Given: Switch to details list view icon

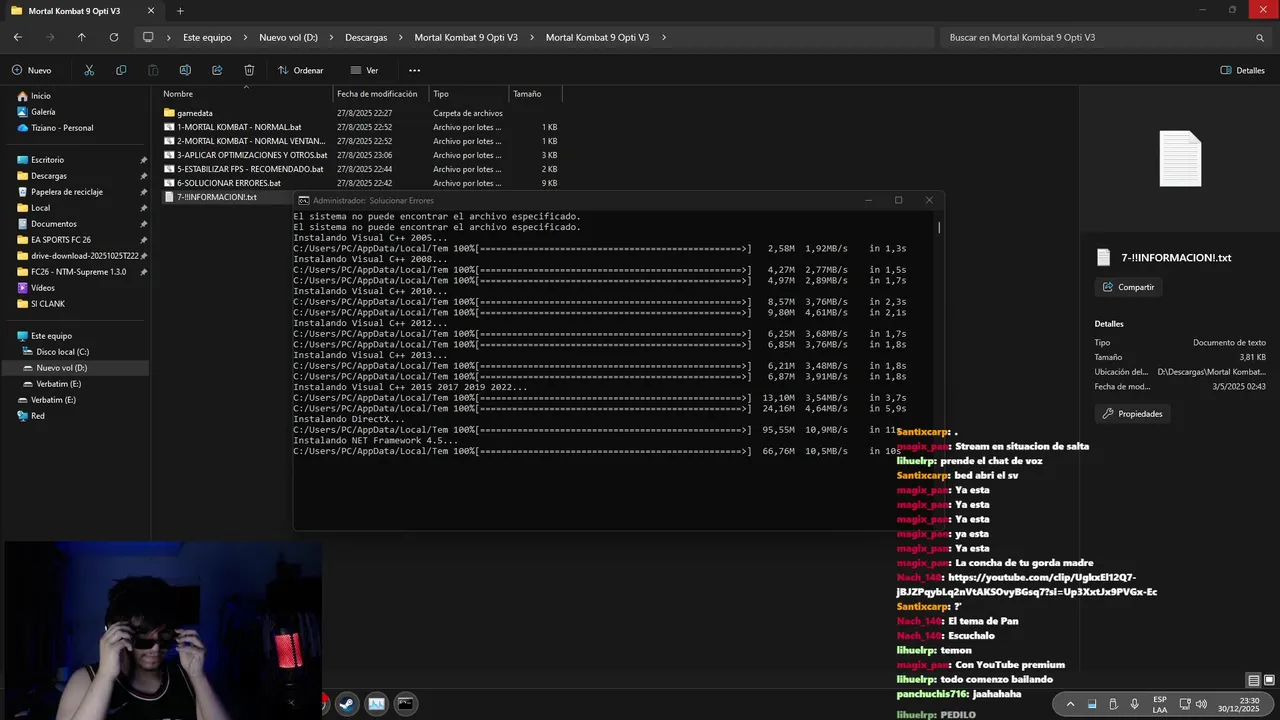Looking at the screenshot, I should [1254, 681].
